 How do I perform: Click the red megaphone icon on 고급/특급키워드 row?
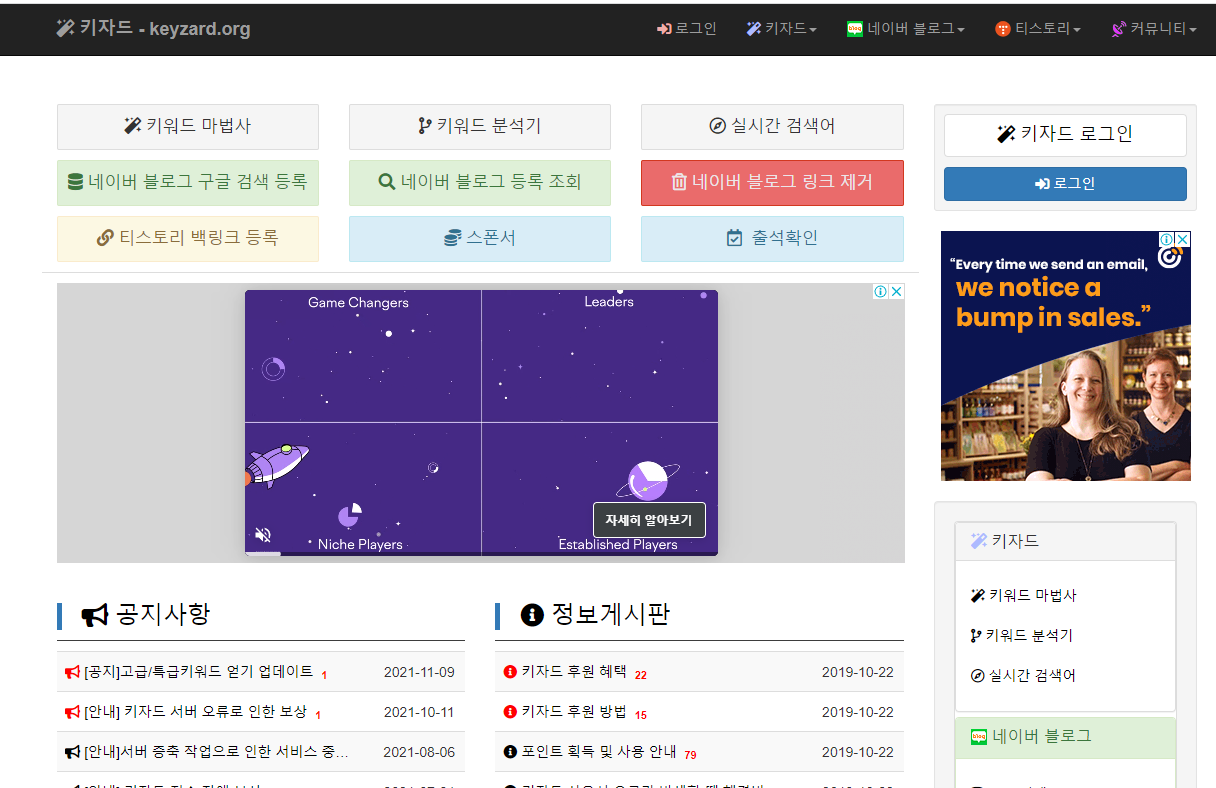coord(72,672)
